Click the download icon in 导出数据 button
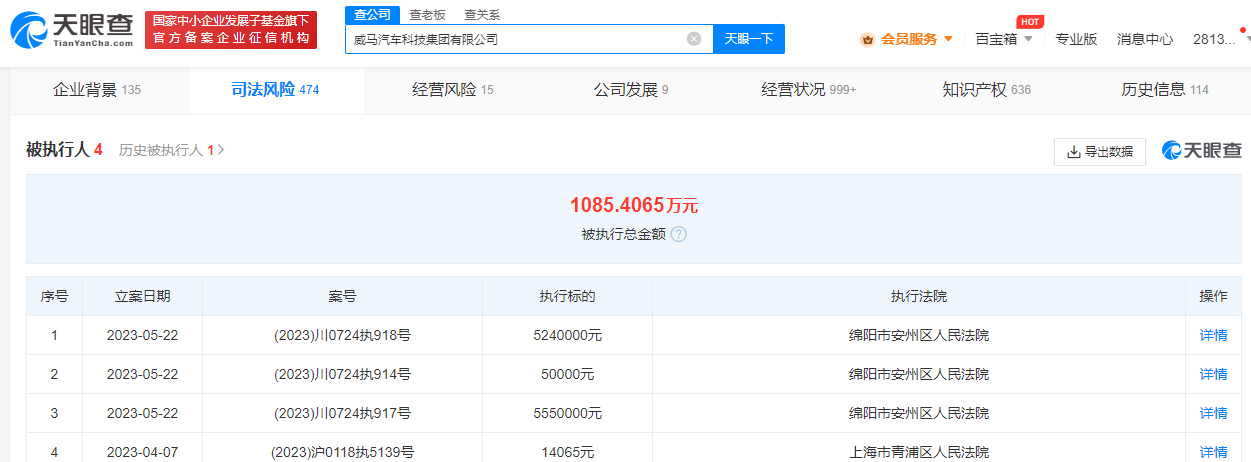The width and height of the screenshot is (1251, 462). [x=1074, y=152]
